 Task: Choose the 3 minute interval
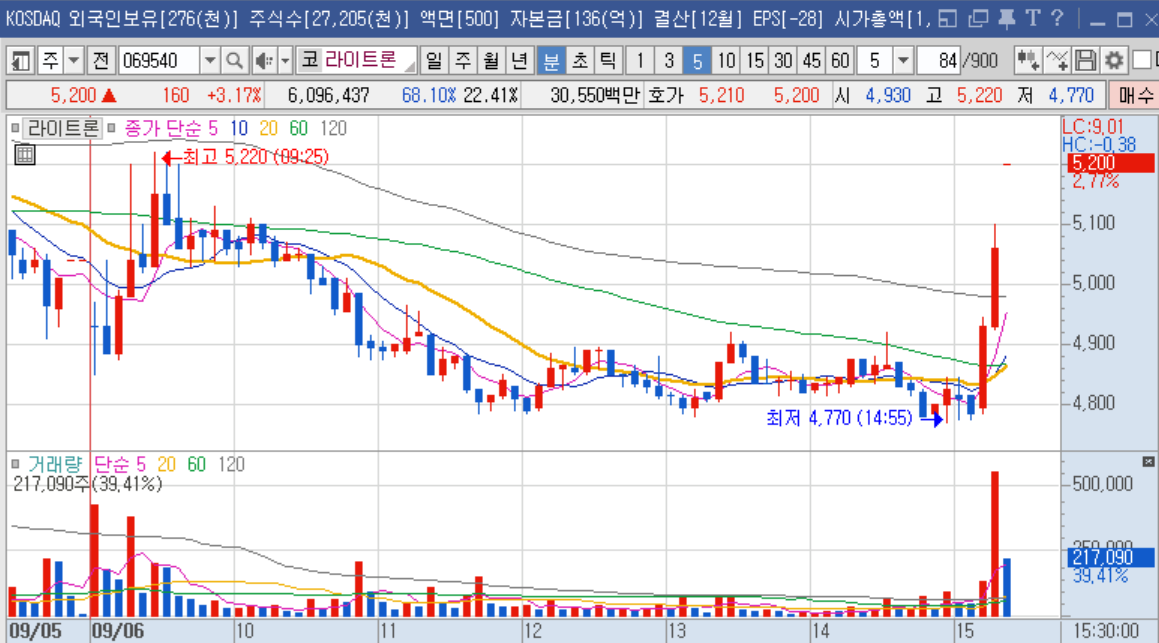pyautogui.click(x=668, y=61)
